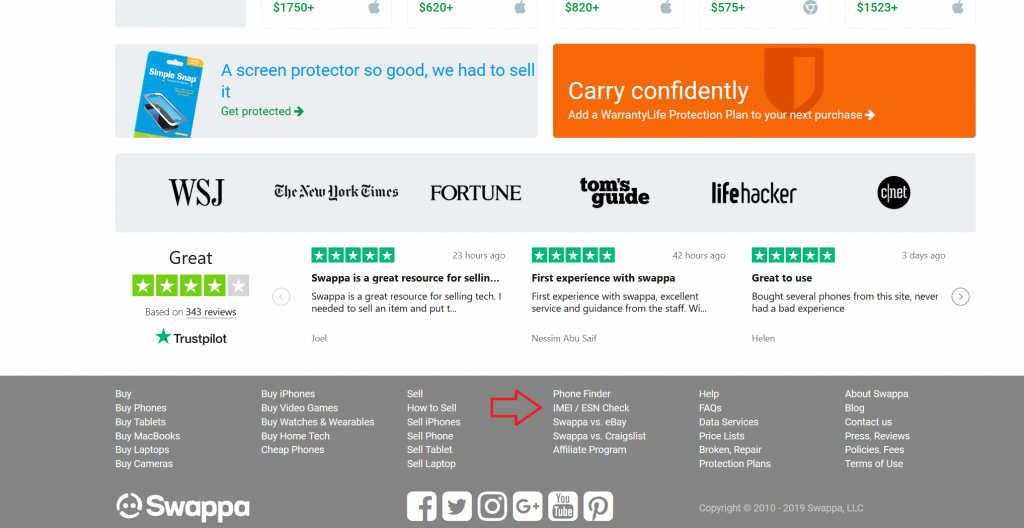
Task: Click the Chrome icon beside $575+
Action: click(x=810, y=7)
